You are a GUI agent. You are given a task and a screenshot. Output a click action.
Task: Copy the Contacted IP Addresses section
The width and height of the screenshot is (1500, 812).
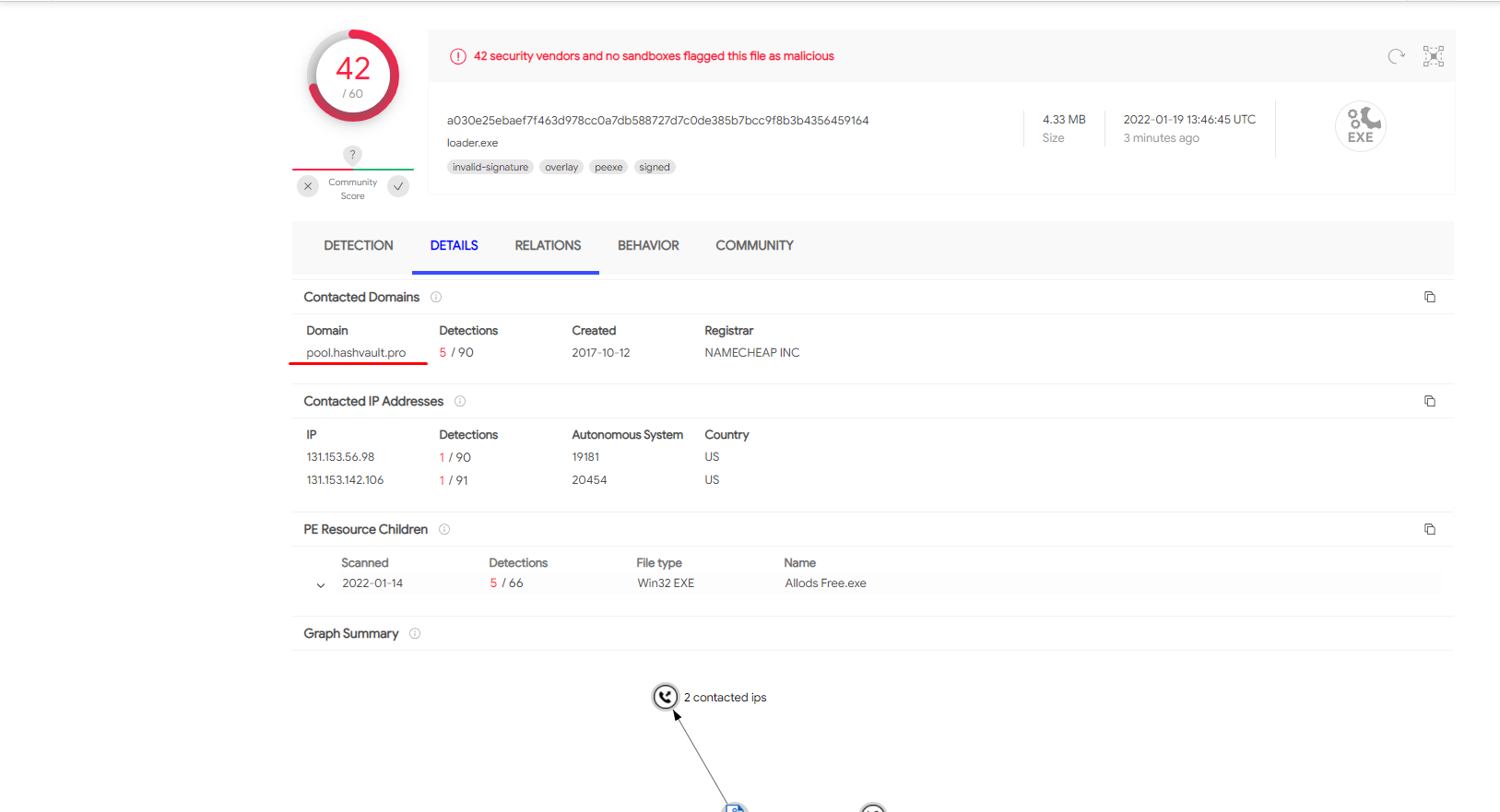[1429, 401]
